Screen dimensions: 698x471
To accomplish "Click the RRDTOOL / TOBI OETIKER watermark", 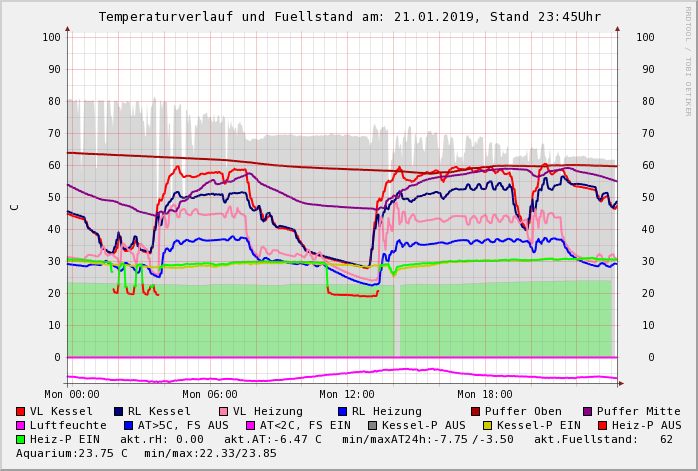I will coord(688,60).
